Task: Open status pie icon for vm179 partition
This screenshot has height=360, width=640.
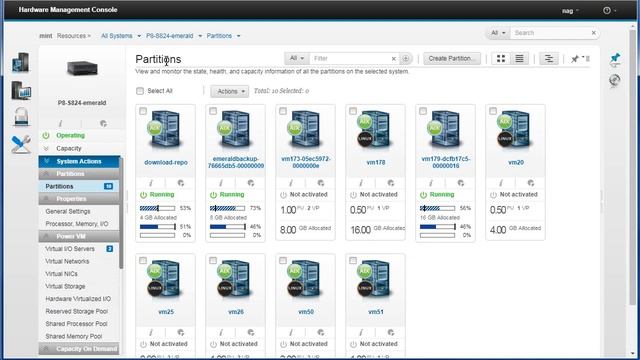Action: 460,183
